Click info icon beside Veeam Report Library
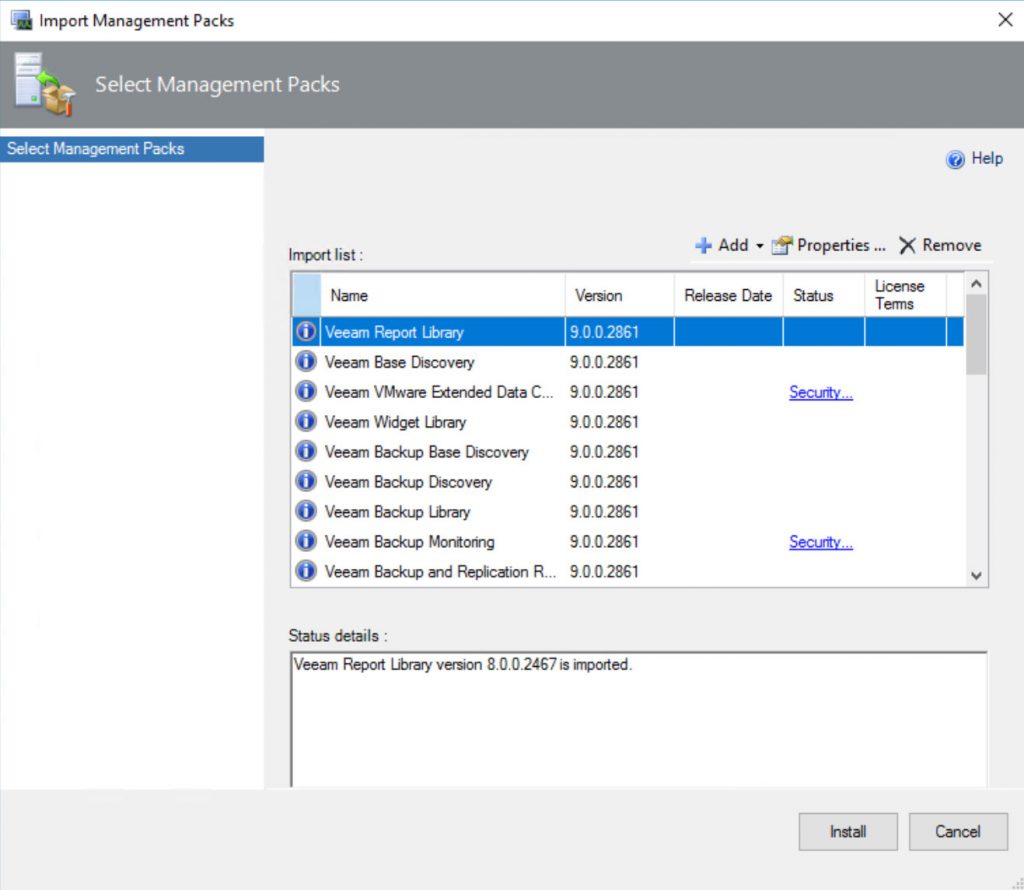The image size is (1024, 890). [x=306, y=332]
